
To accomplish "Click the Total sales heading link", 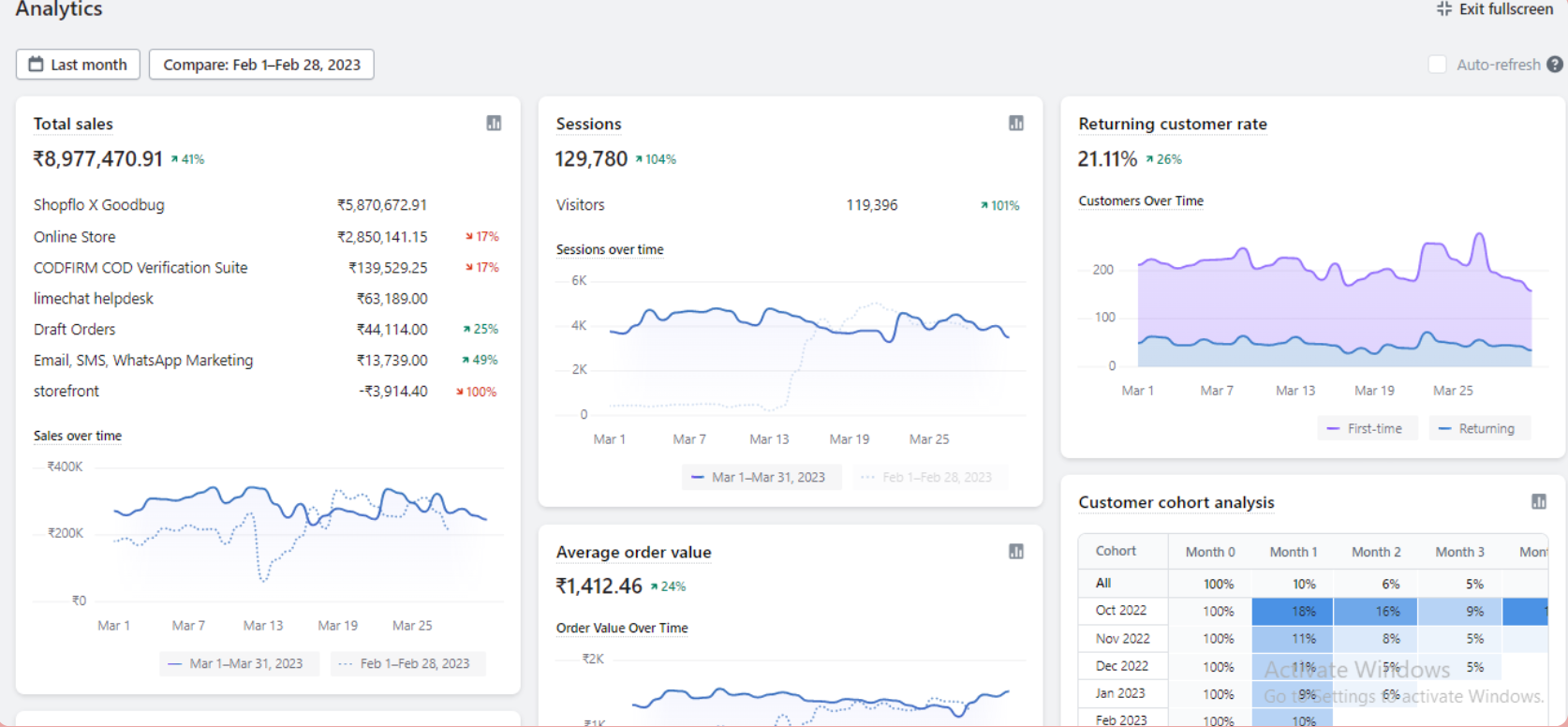I will point(73,124).
